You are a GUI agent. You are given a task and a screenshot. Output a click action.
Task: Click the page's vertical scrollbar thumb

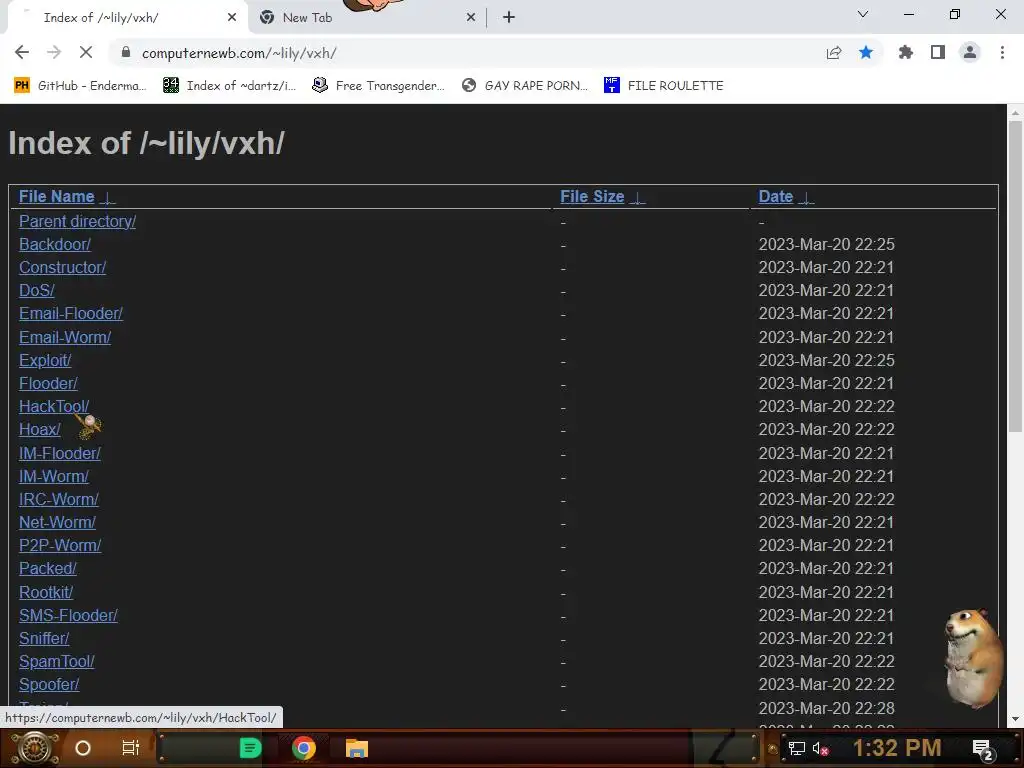pos(1015,276)
